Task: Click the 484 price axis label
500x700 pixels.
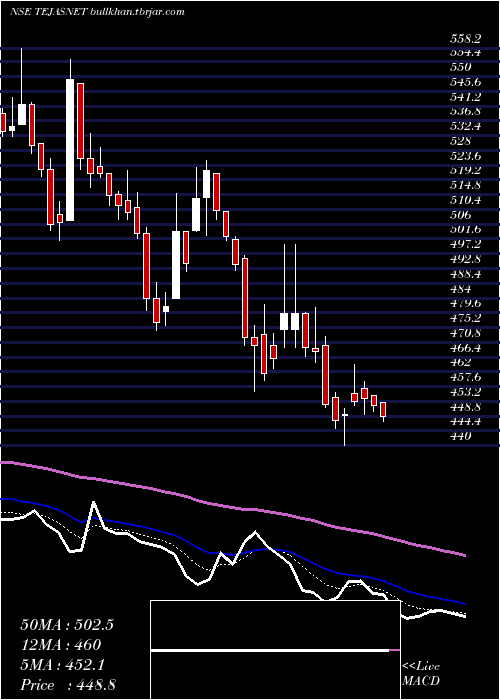Action: click(x=461, y=288)
